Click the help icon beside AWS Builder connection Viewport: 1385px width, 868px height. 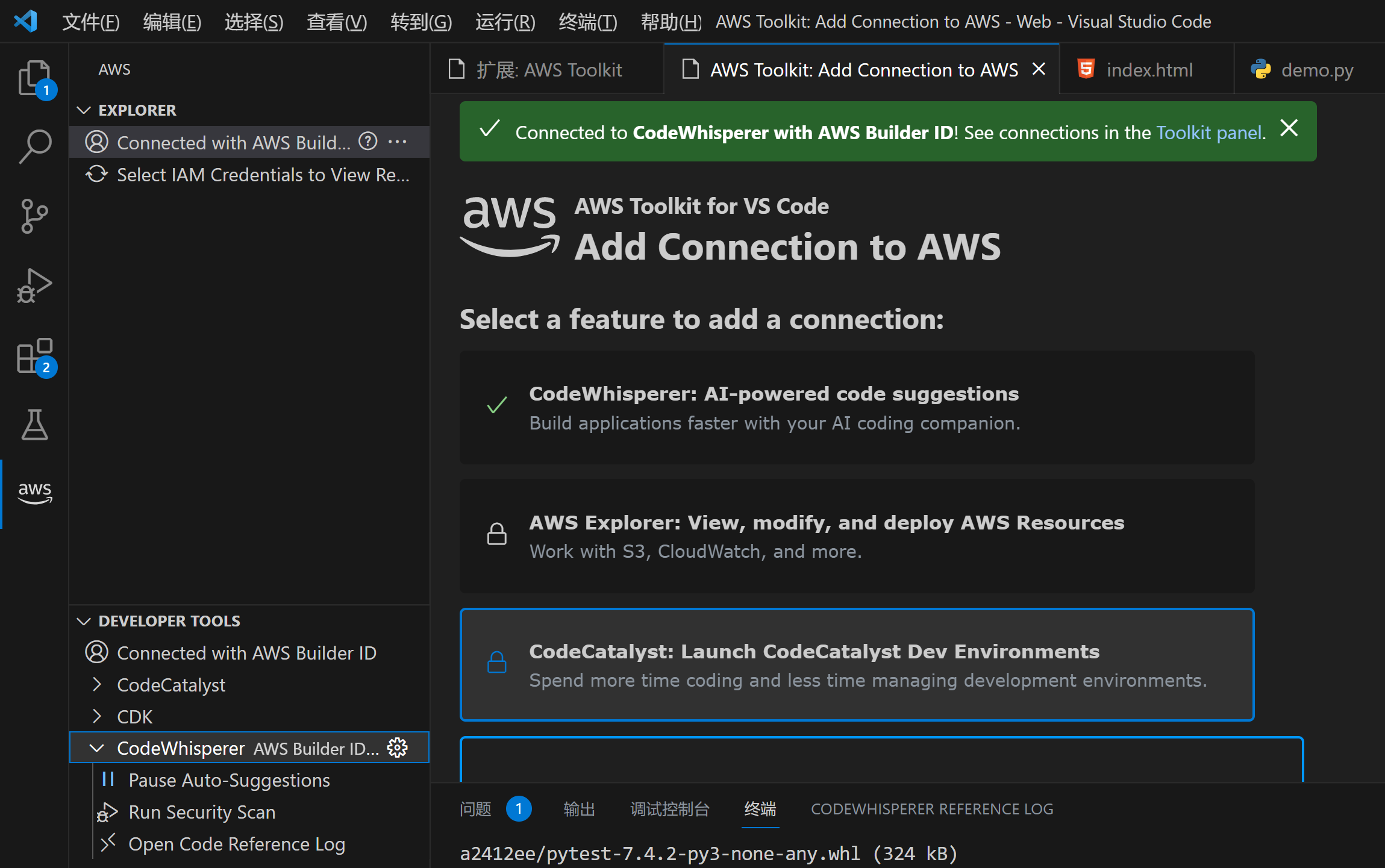[367, 142]
